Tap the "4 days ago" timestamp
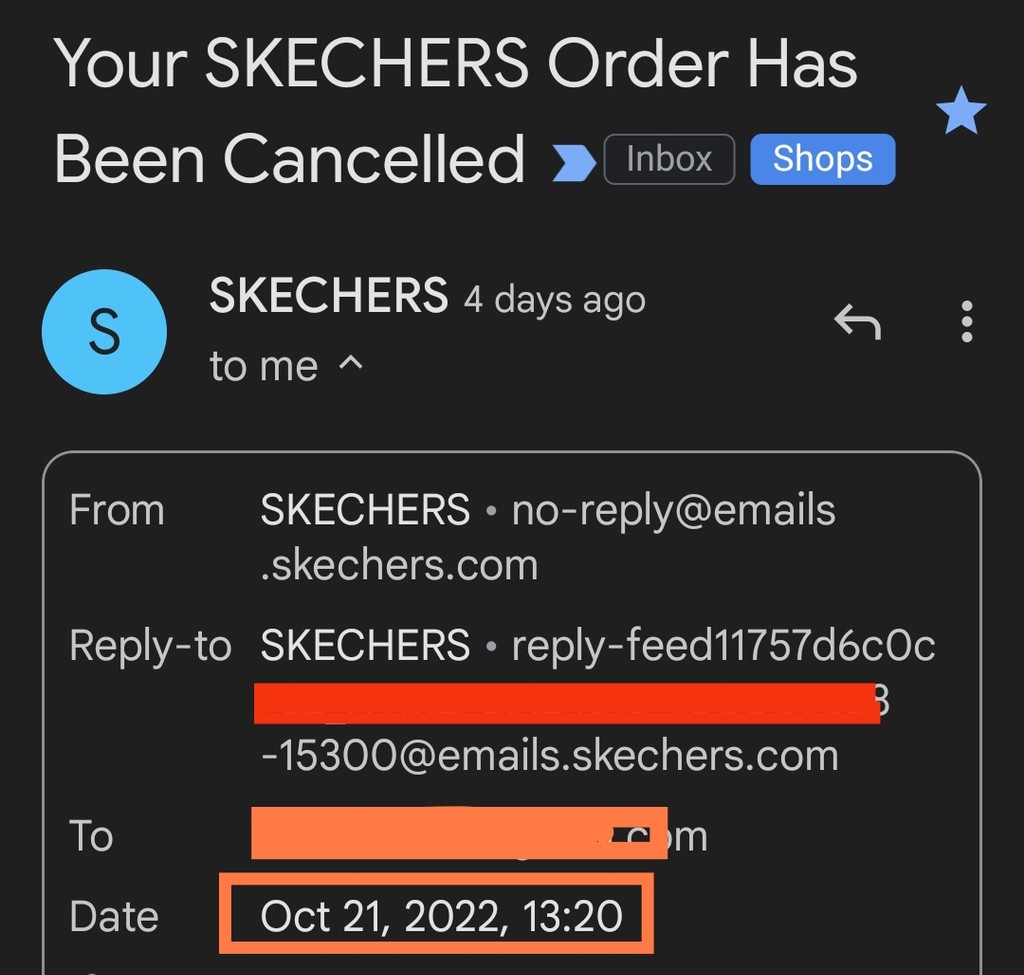Viewport: 1024px width, 975px height. click(x=554, y=300)
